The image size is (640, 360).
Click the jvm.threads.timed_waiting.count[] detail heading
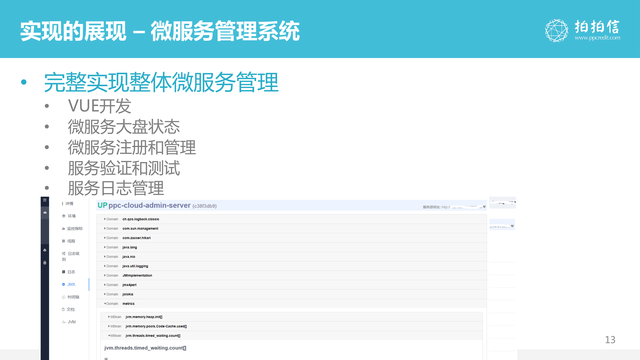tap(145, 348)
